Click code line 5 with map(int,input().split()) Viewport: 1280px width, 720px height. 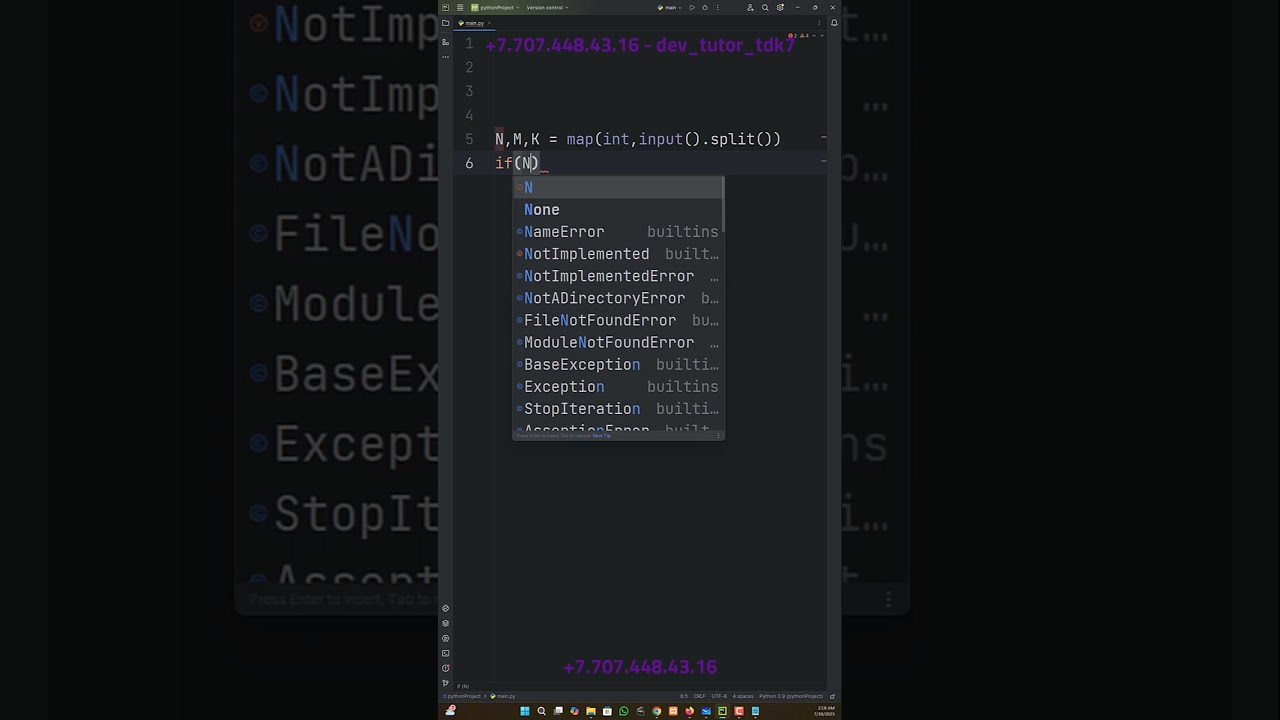tap(638, 139)
